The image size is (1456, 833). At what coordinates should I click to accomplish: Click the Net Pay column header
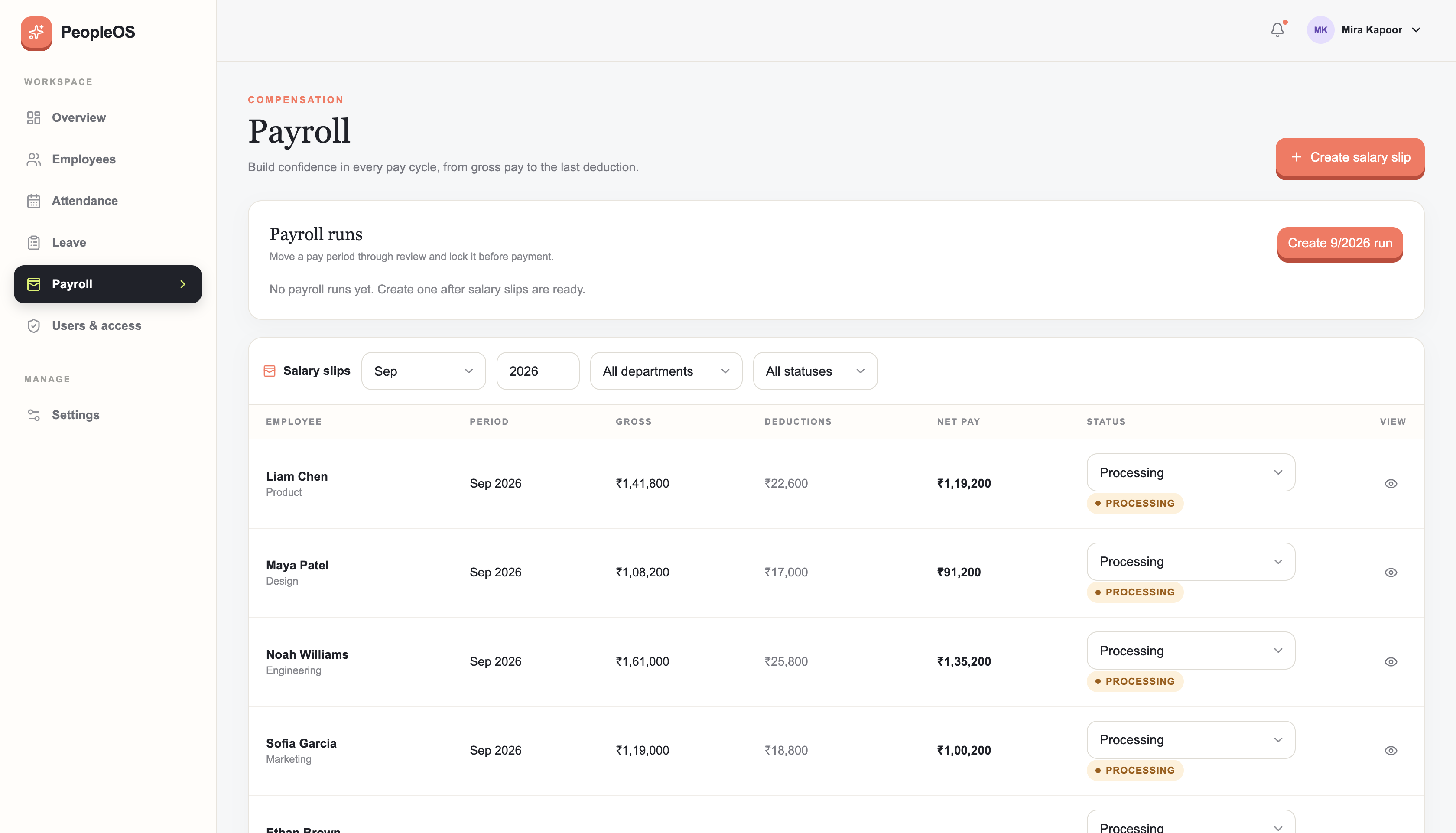point(959,422)
